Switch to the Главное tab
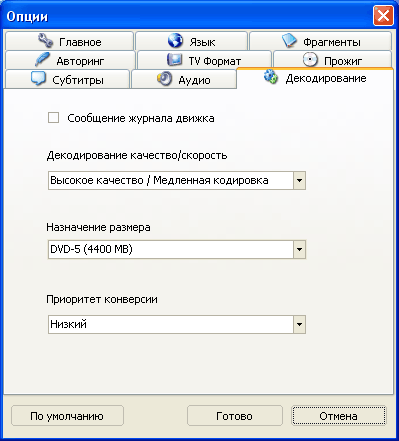399x441 pixels. pos(69,41)
